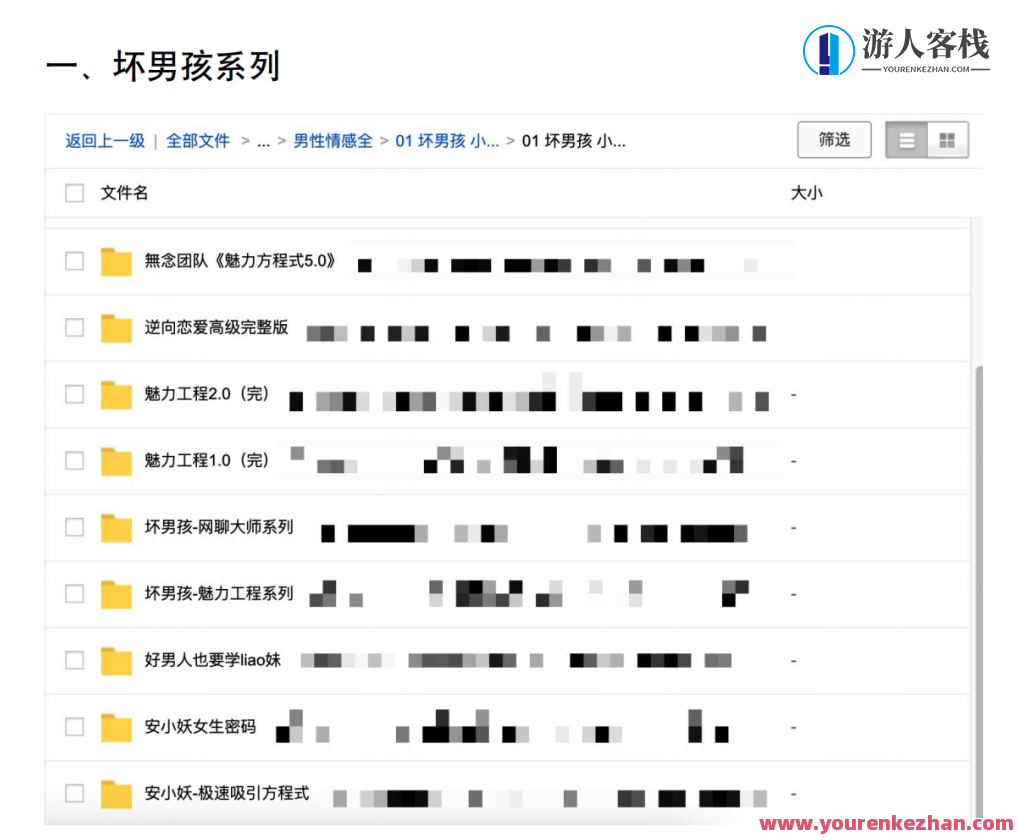Check the box for 好男人也要学liao妹

click(75, 660)
